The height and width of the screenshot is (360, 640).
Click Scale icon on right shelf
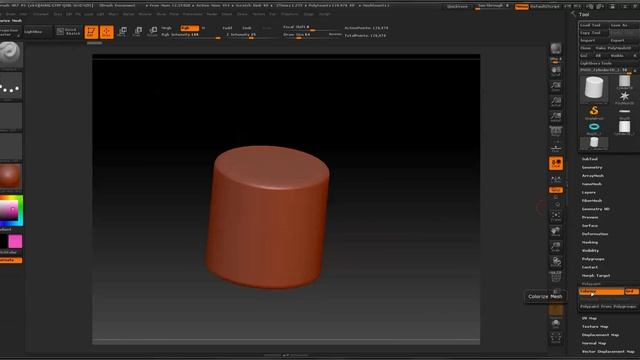556,246
